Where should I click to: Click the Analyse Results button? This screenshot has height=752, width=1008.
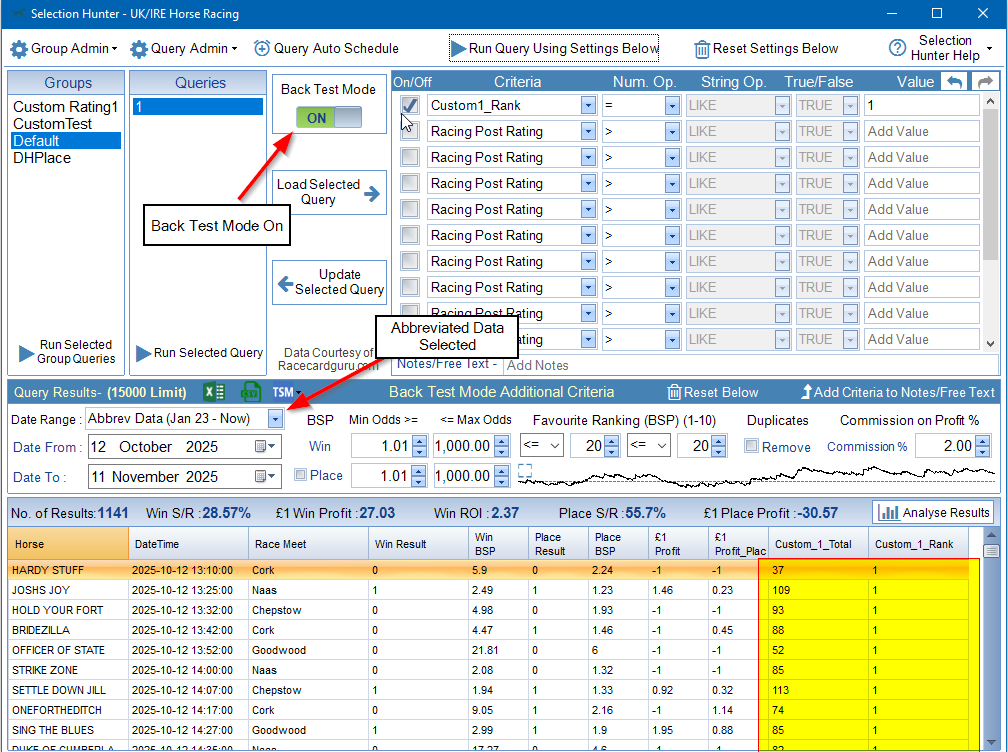pos(933,512)
